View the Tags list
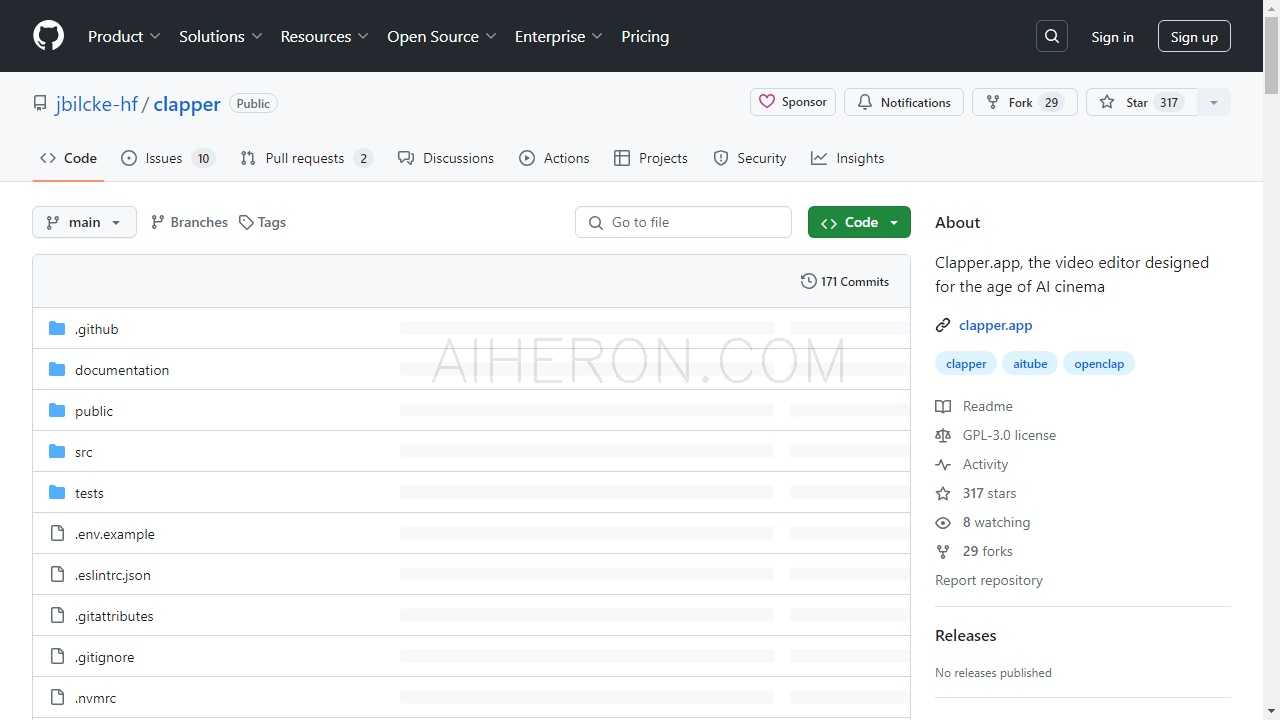 pyautogui.click(x=262, y=222)
